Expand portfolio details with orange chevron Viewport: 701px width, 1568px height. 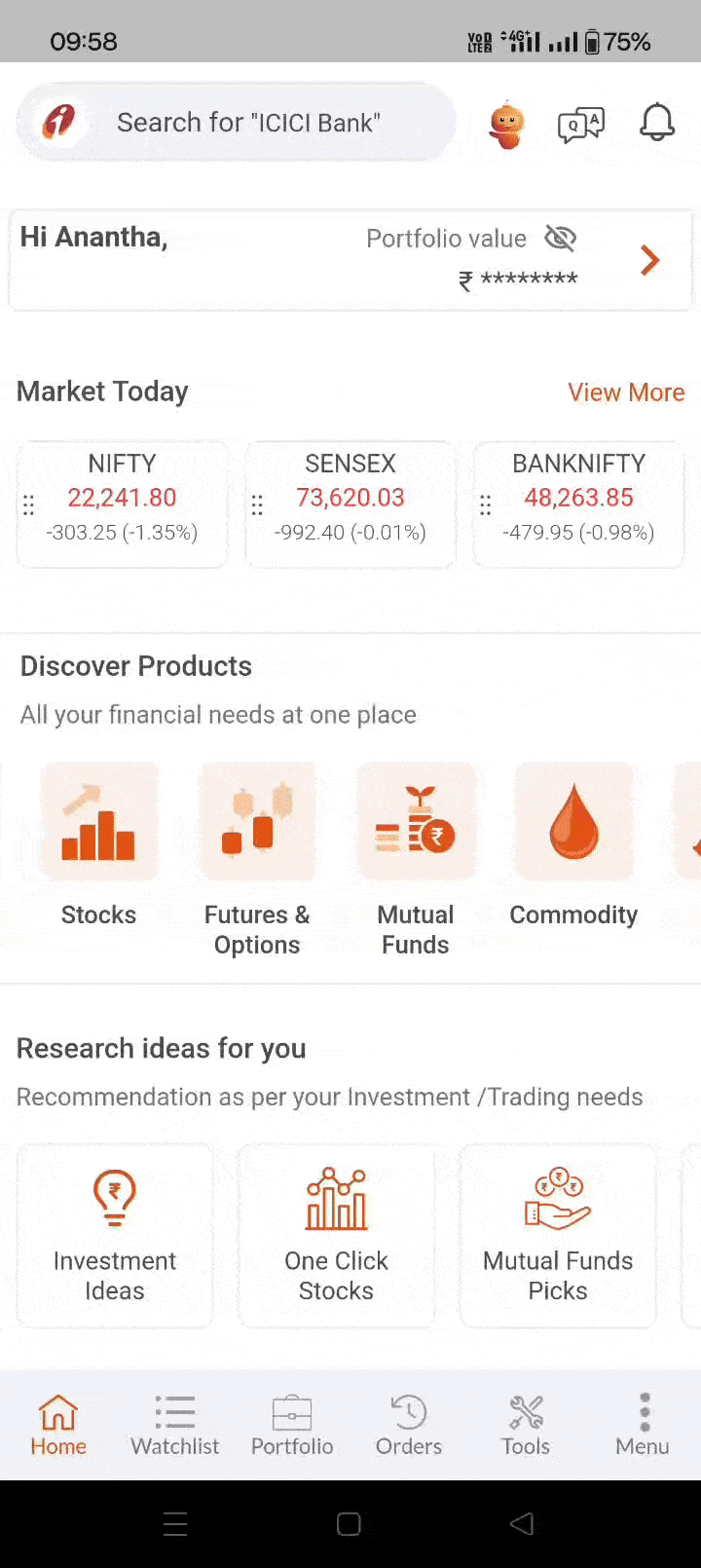point(650,260)
